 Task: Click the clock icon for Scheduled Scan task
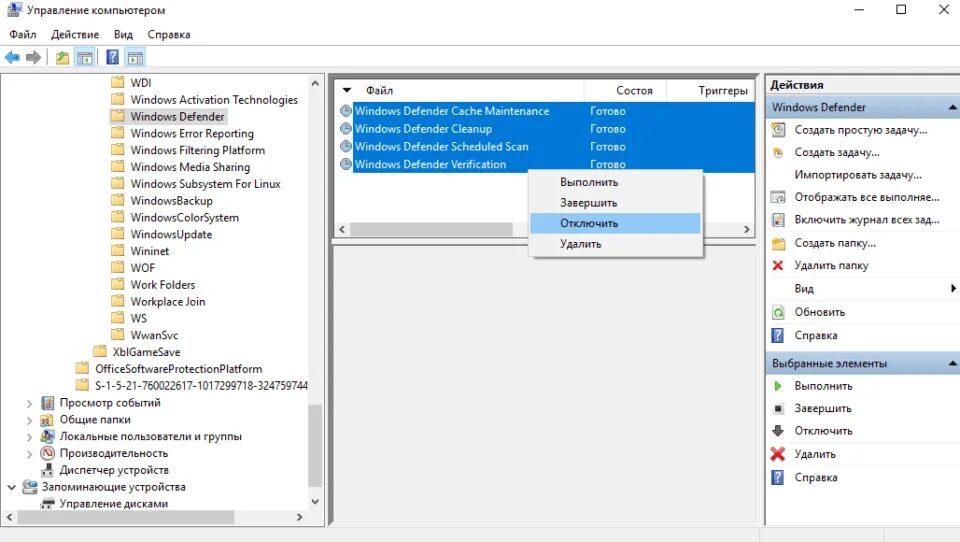click(346, 146)
